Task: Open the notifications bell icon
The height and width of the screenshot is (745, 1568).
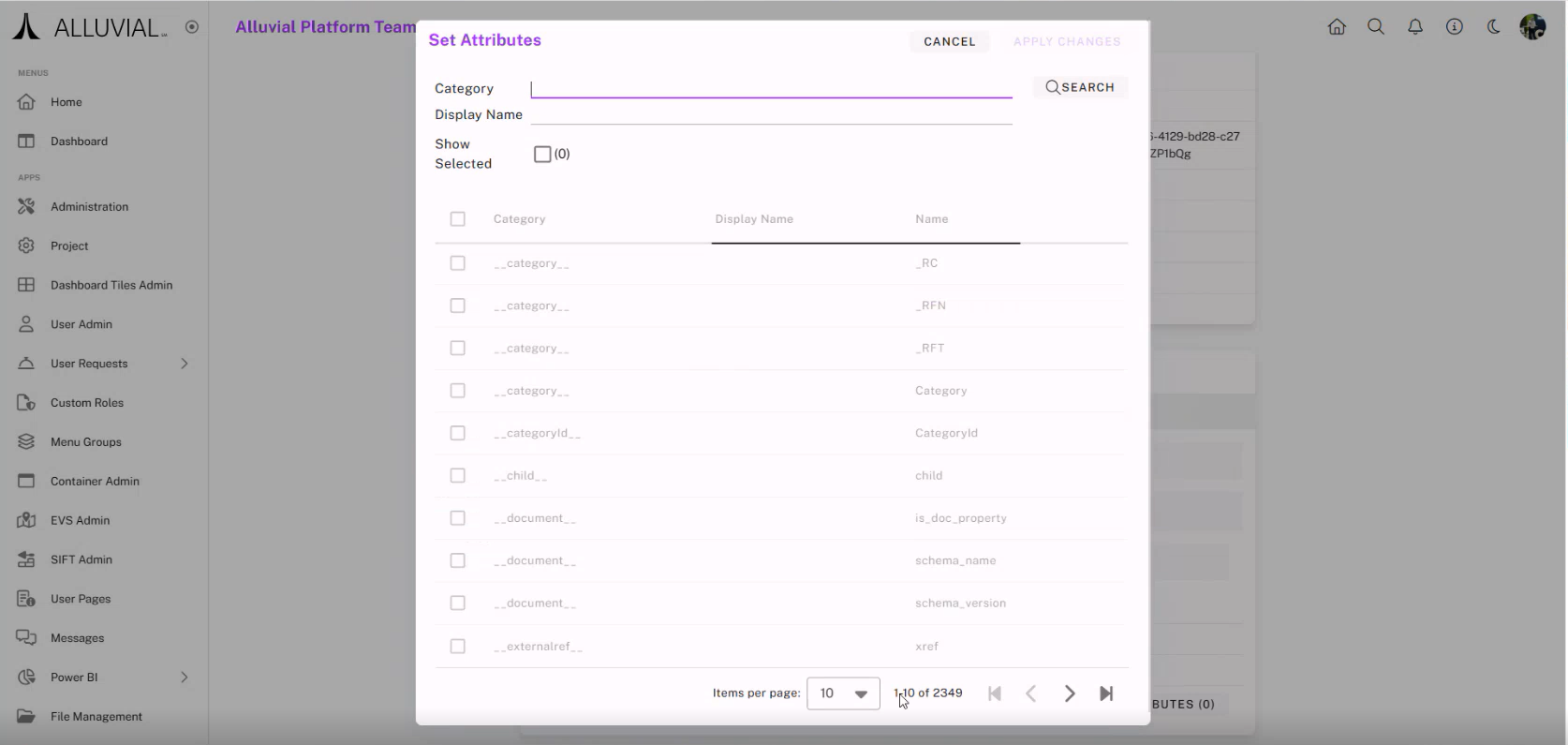Action: (x=1415, y=27)
